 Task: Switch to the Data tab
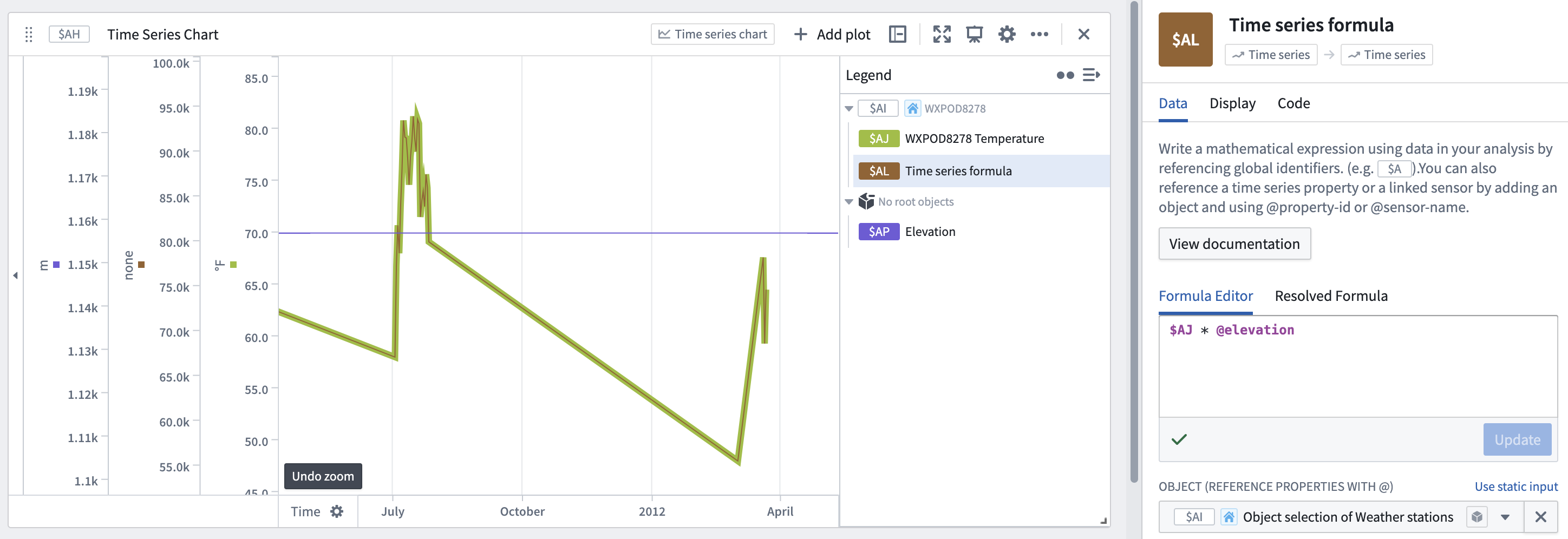[x=1172, y=103]
